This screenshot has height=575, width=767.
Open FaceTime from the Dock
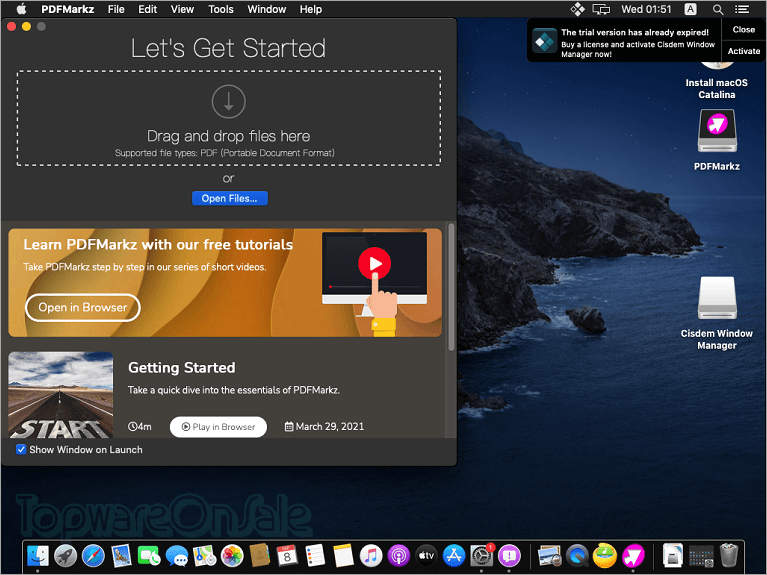point(149,556)
